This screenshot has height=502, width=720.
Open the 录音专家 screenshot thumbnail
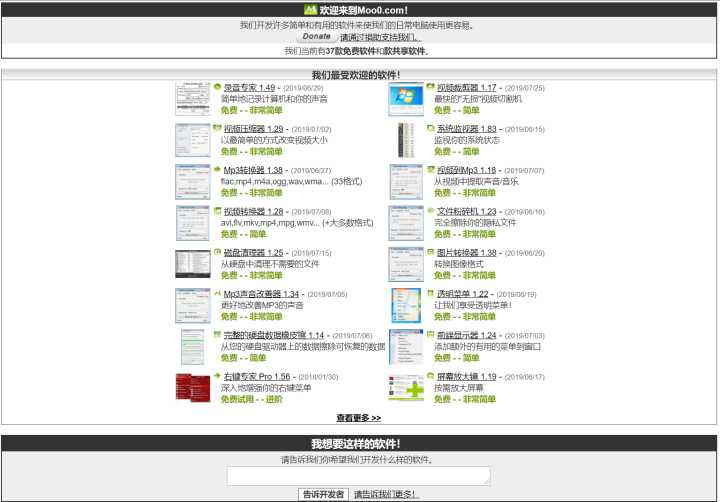click(x=193, y=99)
